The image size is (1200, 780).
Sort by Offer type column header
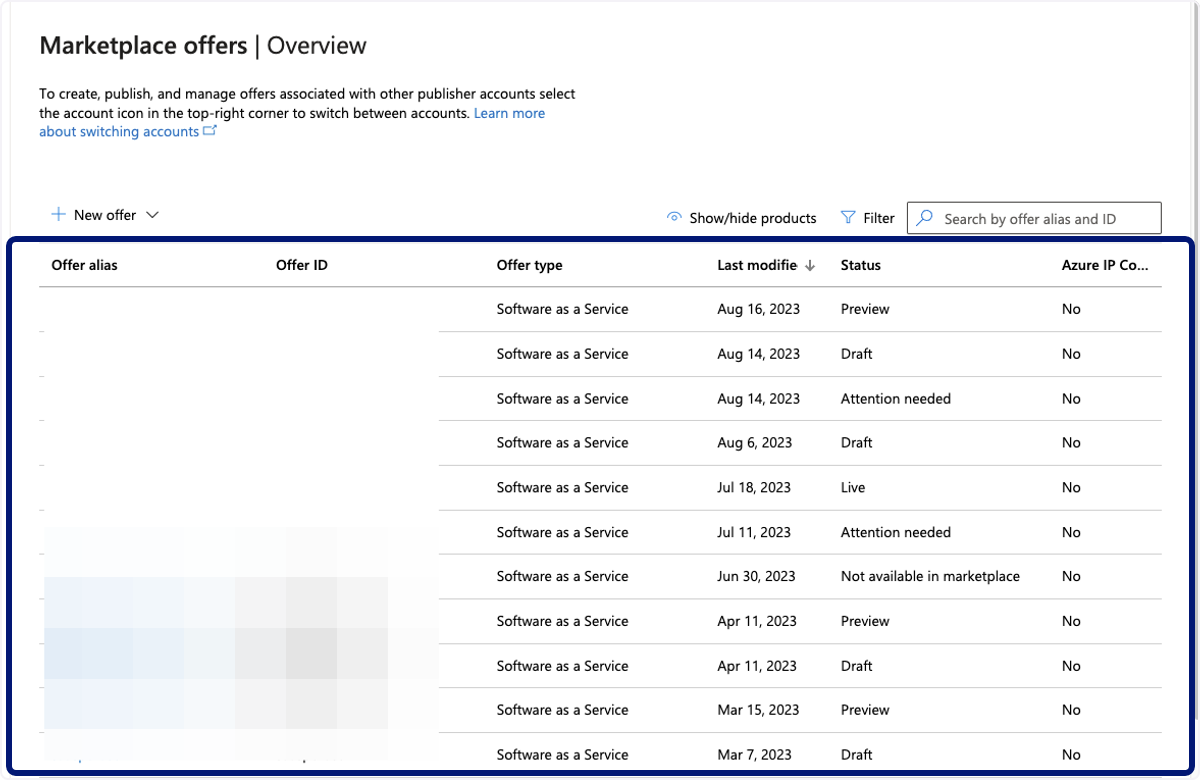[529, 265]
